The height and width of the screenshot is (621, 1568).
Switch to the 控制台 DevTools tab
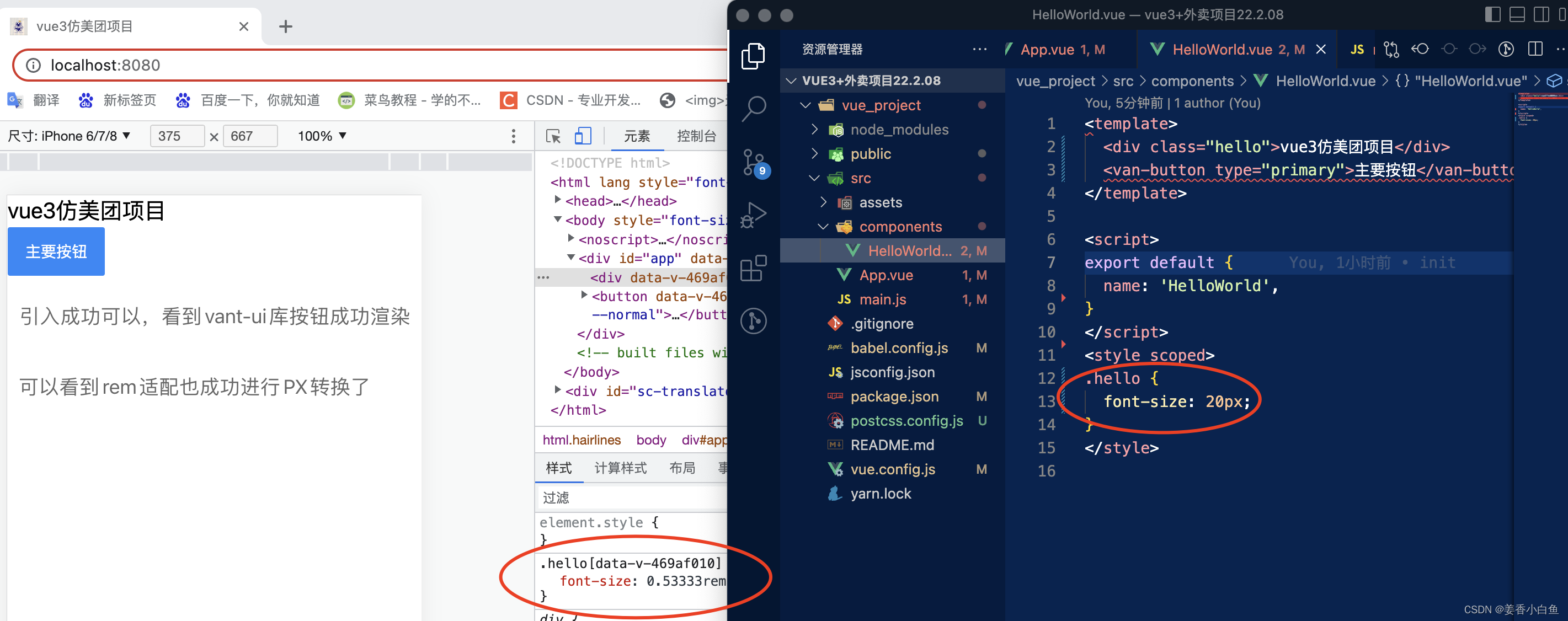pyautogui.click(x=696, y=136)
